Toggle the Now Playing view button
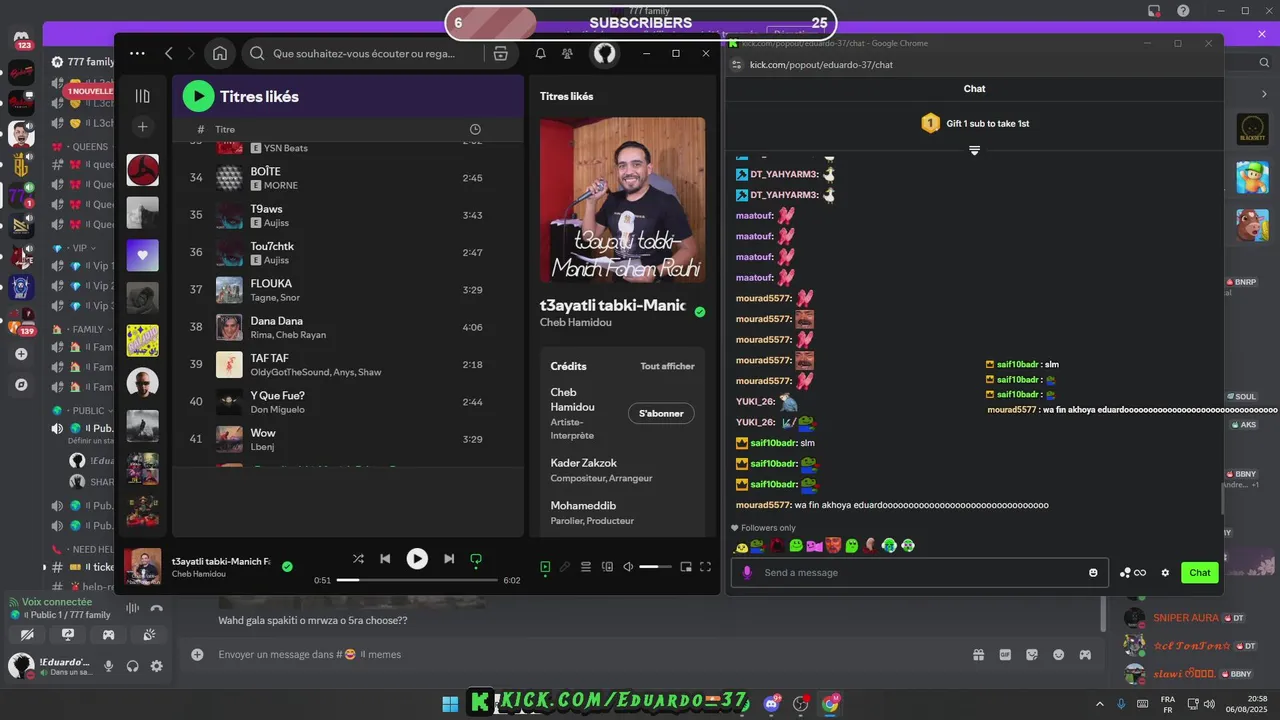The height and width of the screenshot is (720, 1280). [545, 567]
